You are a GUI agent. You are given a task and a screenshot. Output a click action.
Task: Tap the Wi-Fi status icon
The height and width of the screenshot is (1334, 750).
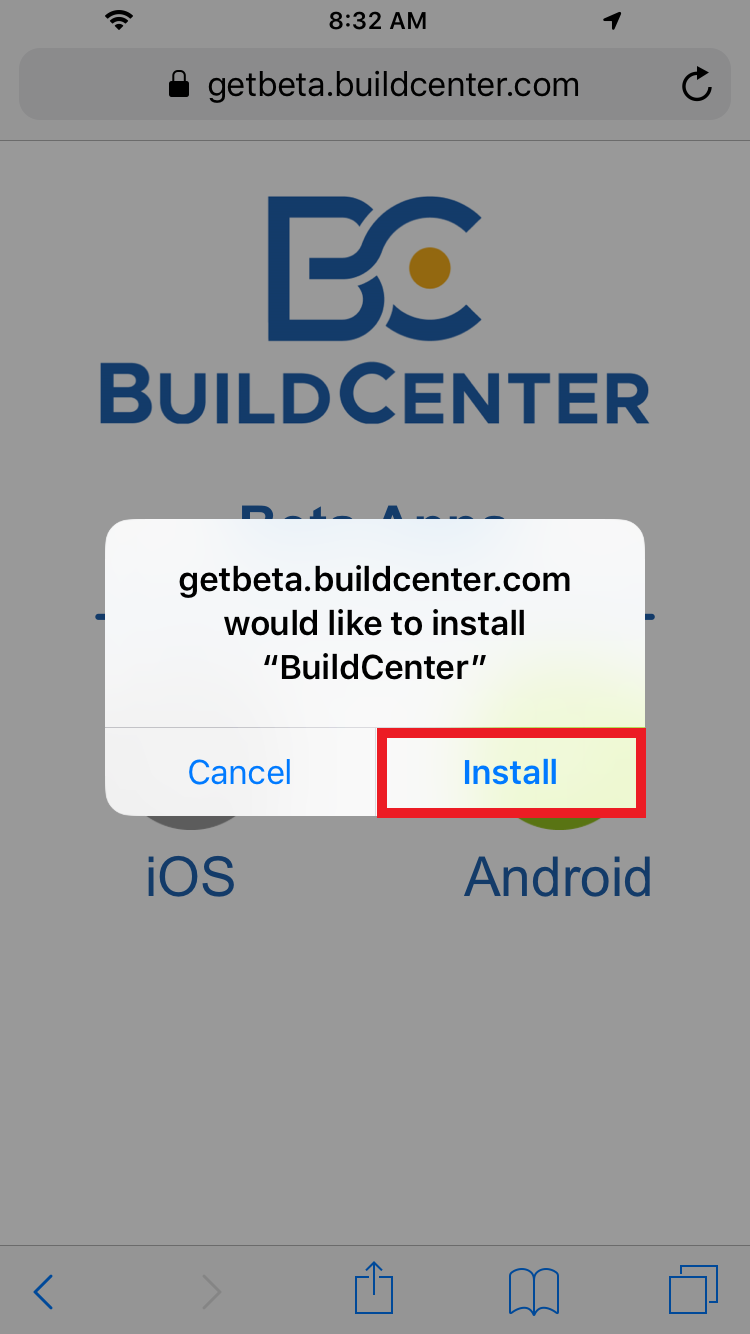coord(119,20)
